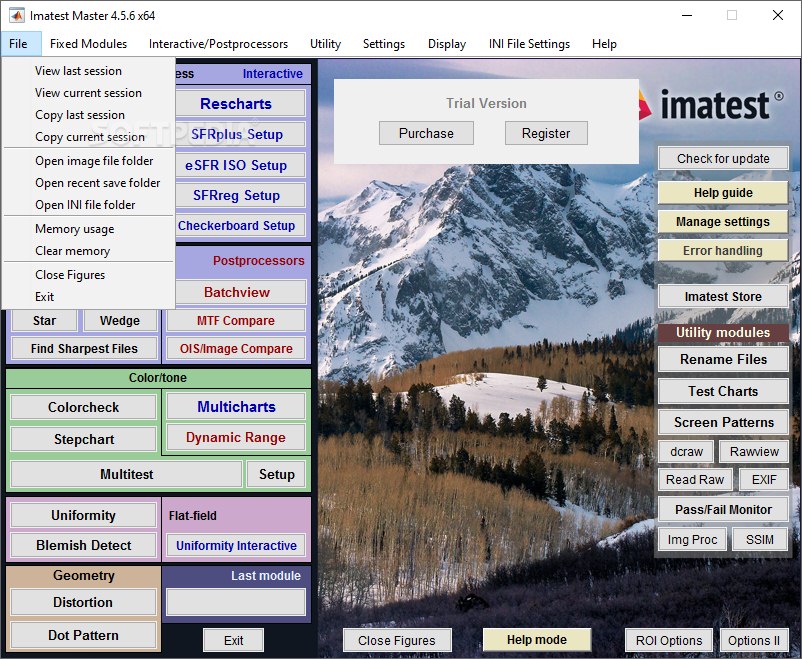Choose Open recent save folder
Viewport: 802px width, 659px height.
coord(88,183)
